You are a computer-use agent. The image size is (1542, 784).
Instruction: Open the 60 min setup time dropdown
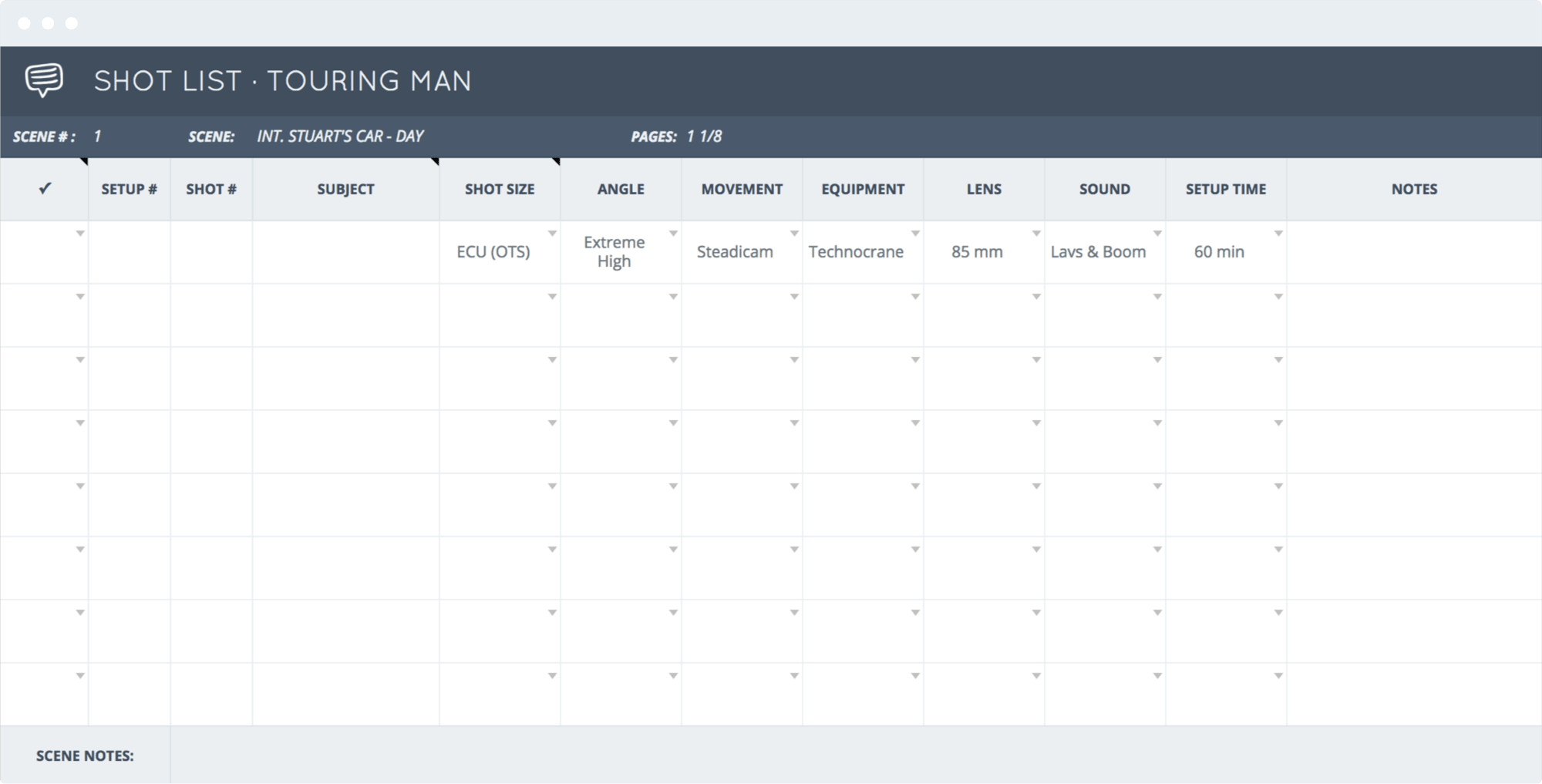click(x=1278, y=234)
